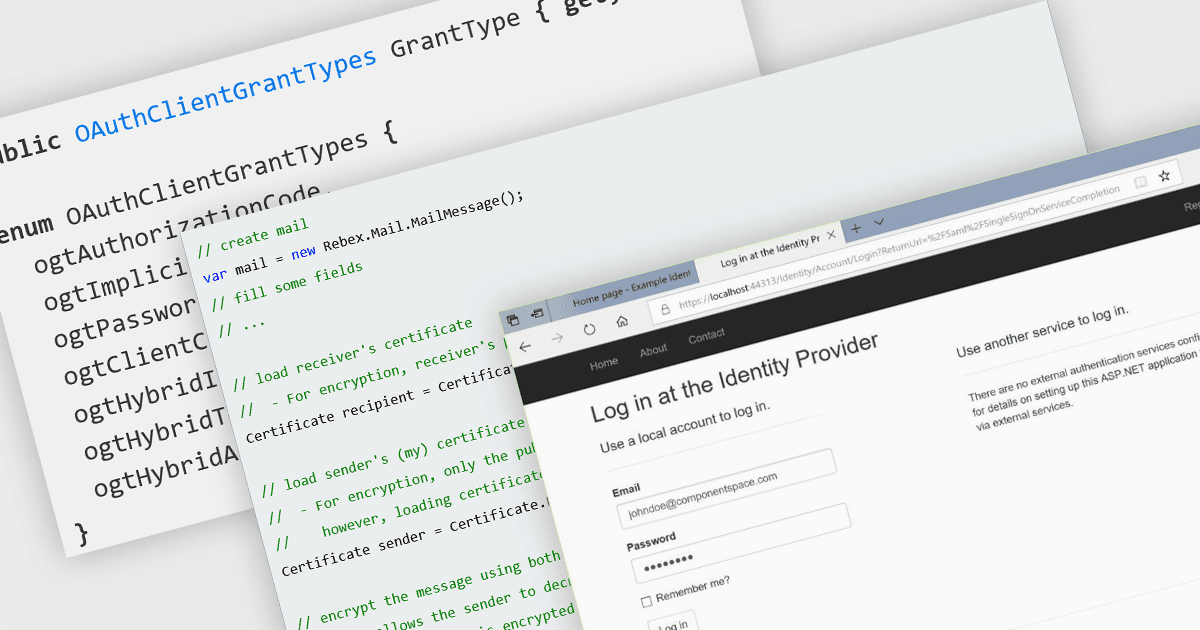Click '// create mail' comment in code
The width and height of the screenshot is (1200, 630).
tap(252, 238)
